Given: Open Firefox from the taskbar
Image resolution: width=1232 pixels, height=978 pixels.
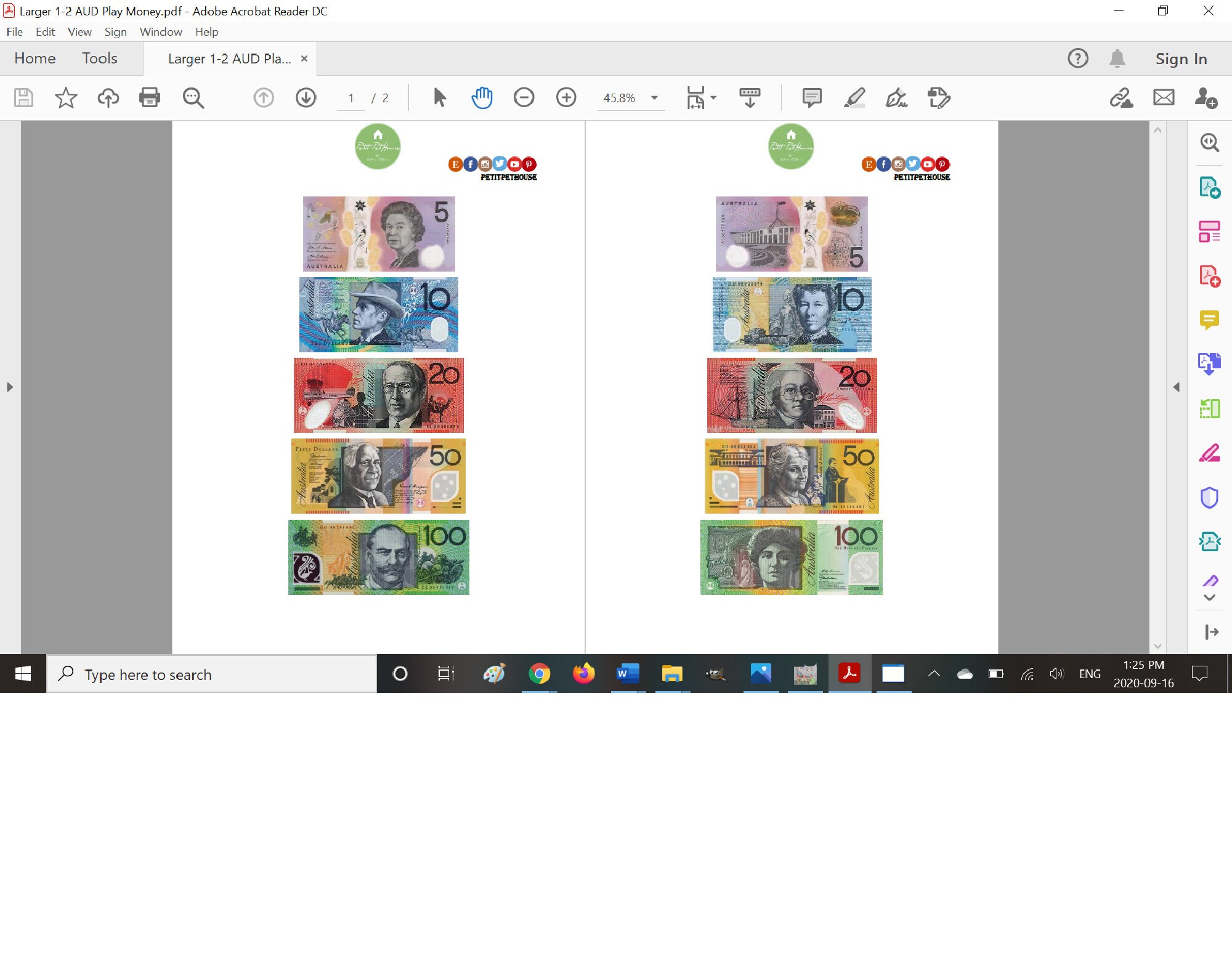Looking at the screenshot, I should [x=583, y=674].
